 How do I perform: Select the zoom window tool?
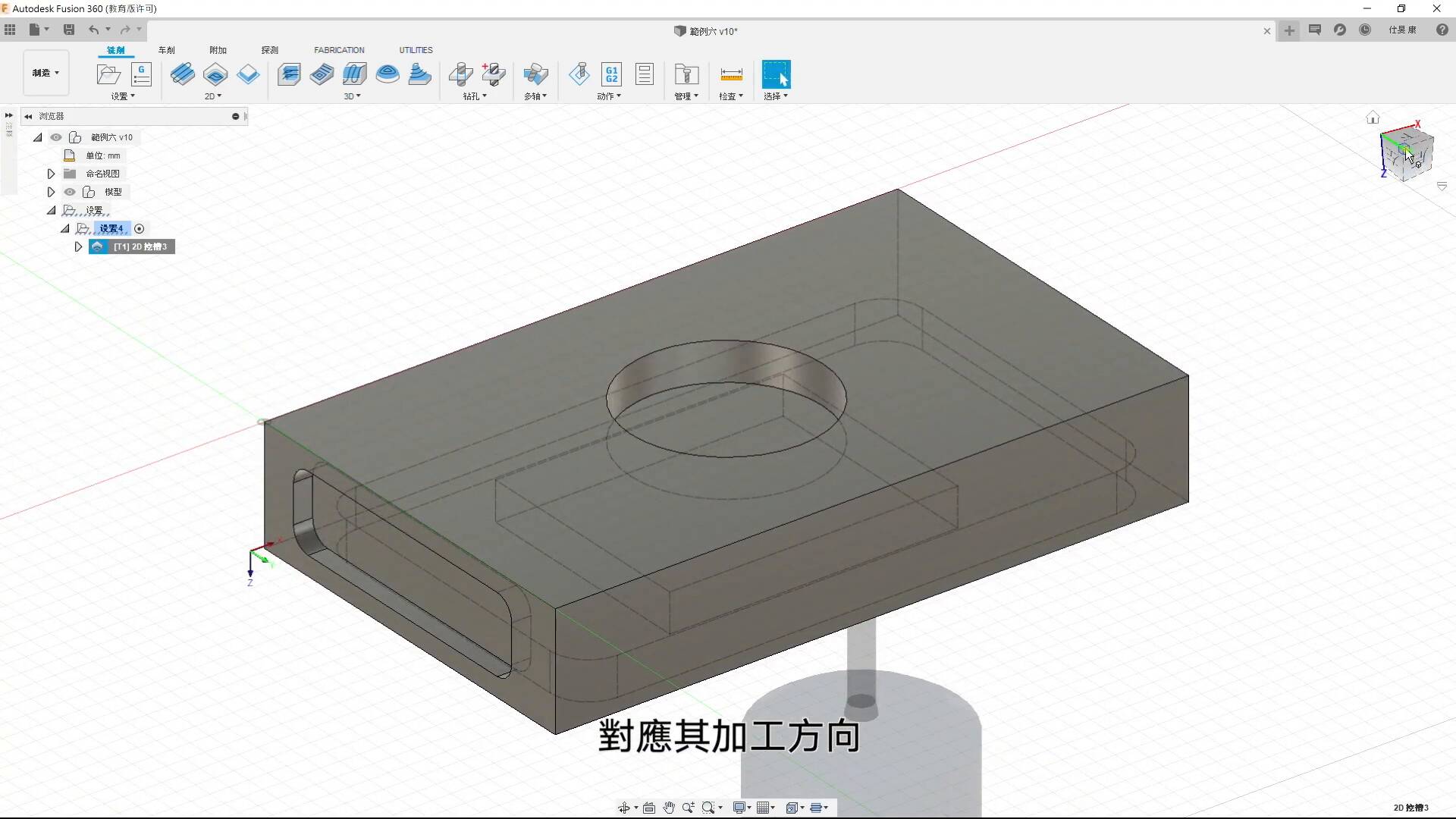pyautogui.click(x=708, y=808)
